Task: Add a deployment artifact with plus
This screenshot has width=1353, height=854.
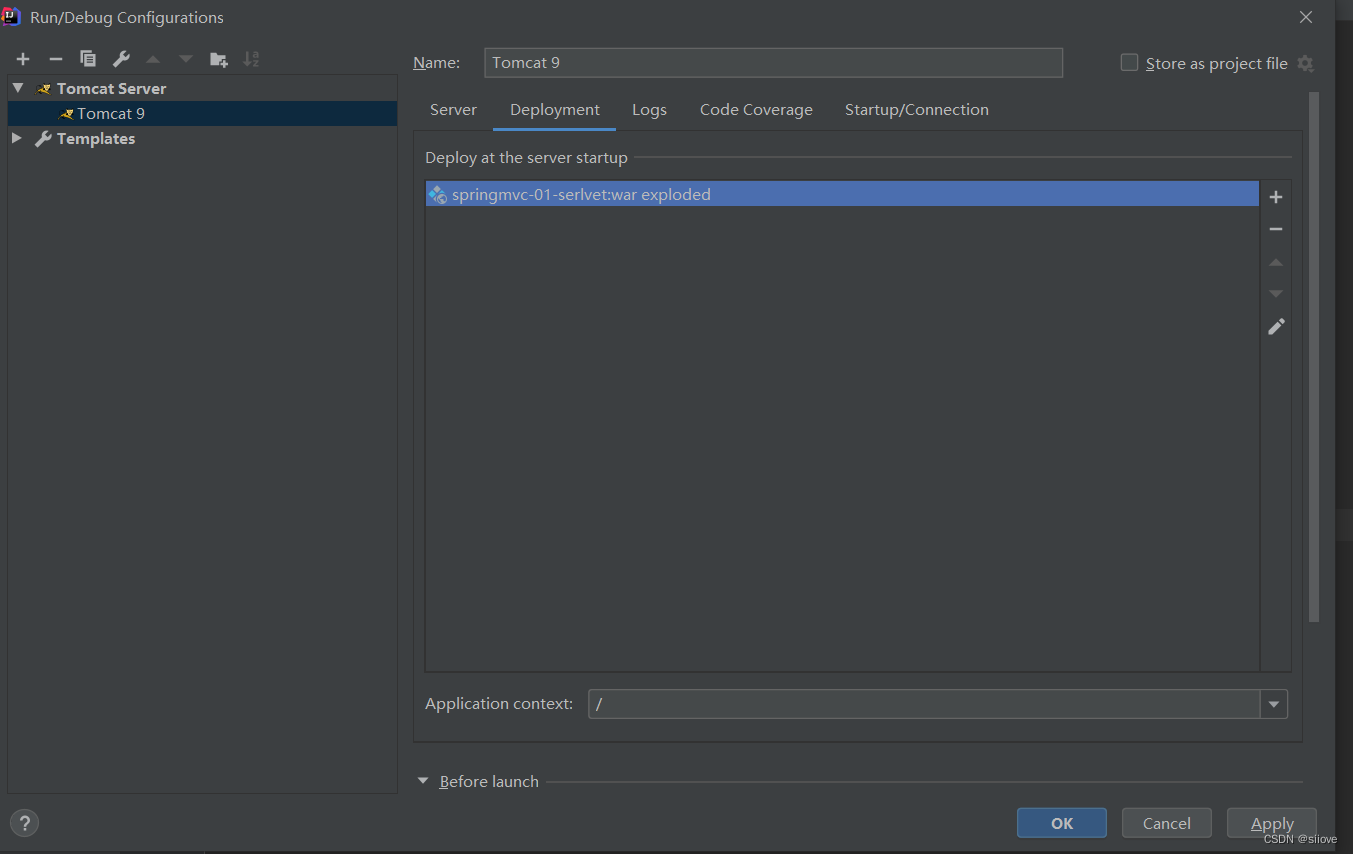Action: click(x=1276, y=197)
